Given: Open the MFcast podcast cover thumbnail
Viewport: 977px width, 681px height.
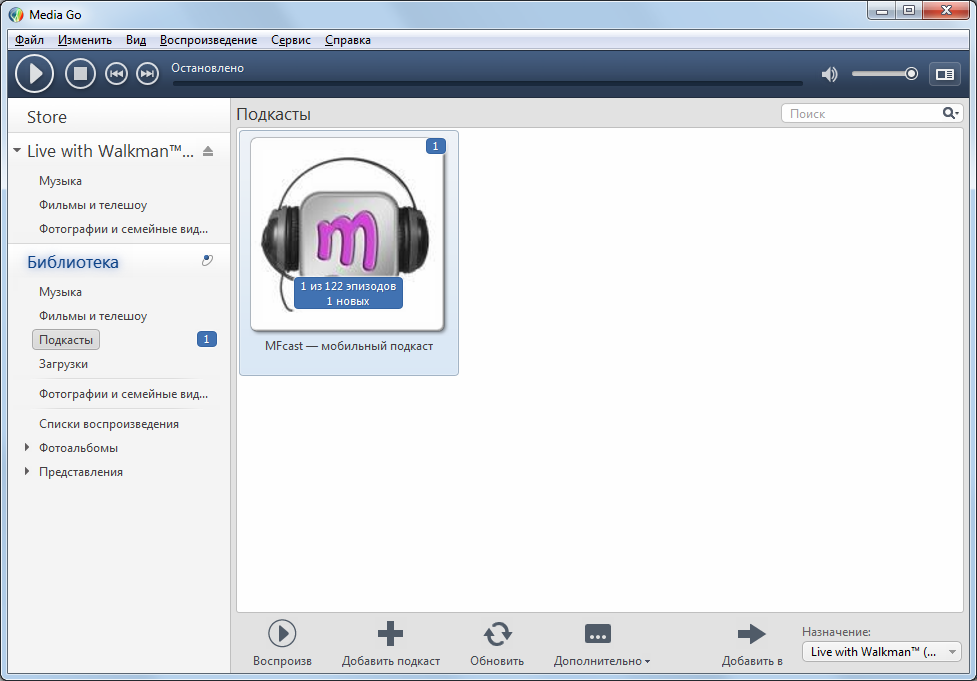Looking at the screenshot, I should (x=348, y=234).
